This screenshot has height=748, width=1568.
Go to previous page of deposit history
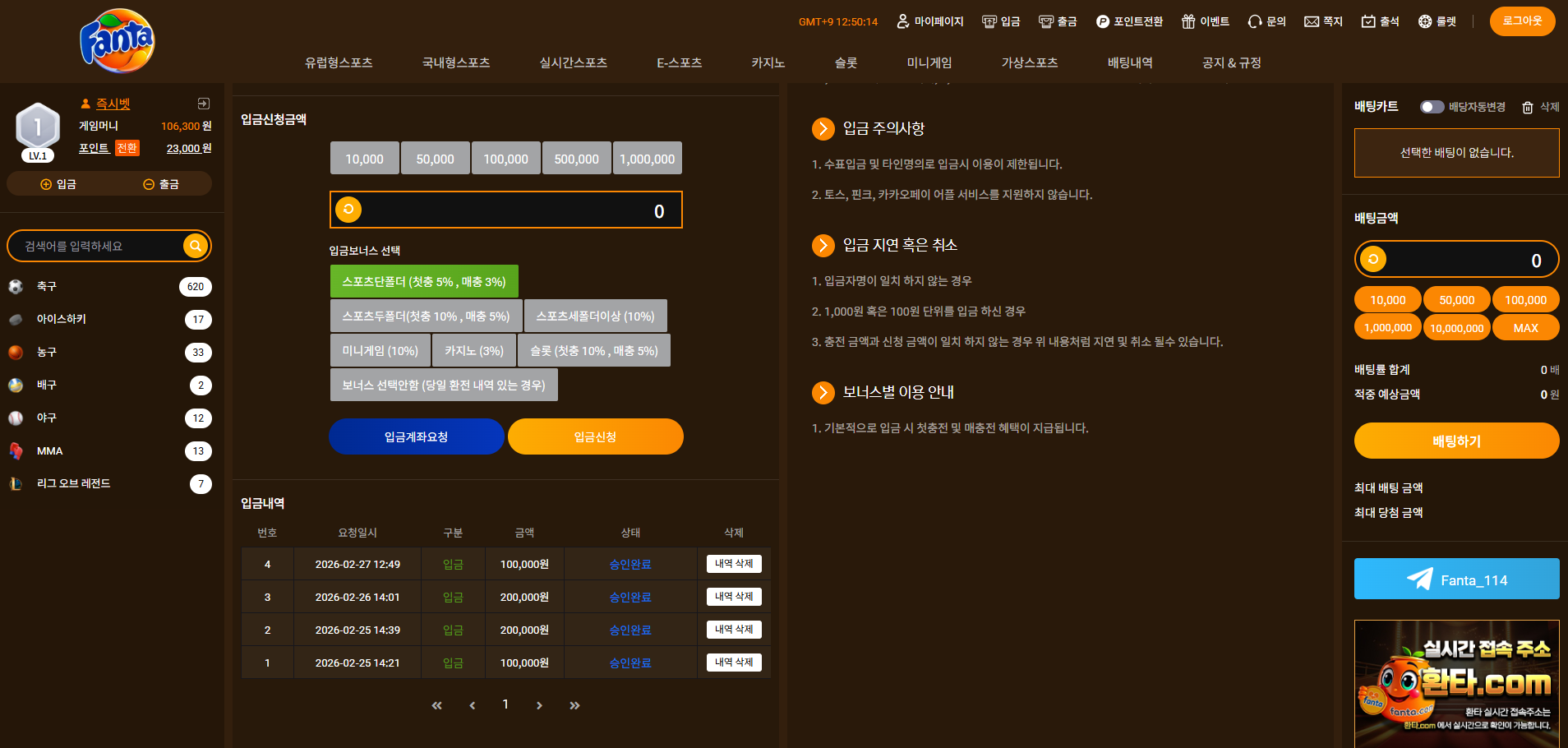[472, 705]
